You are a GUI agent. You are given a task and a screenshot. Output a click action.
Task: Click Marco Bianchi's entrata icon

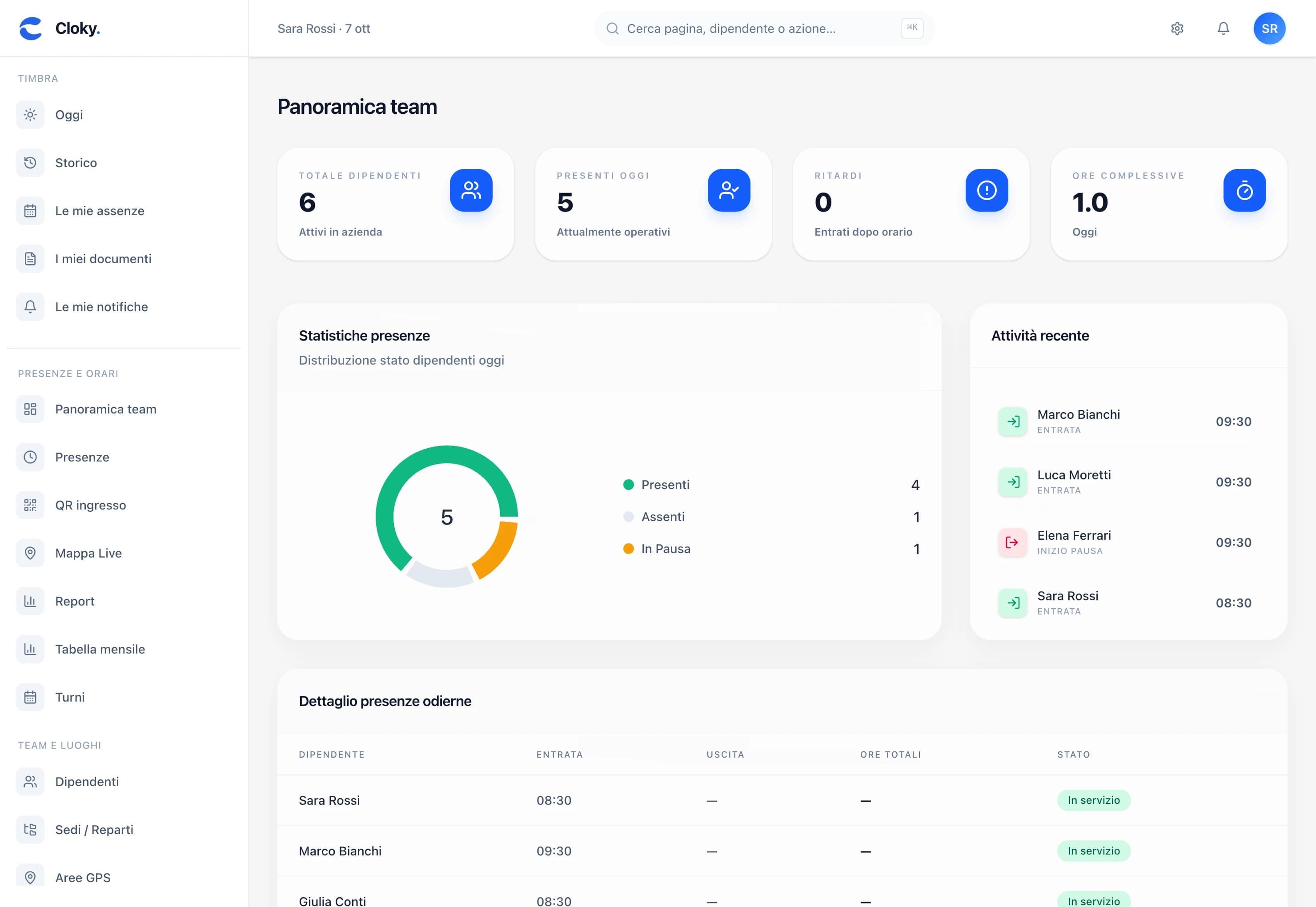(x=1013, y=421)
